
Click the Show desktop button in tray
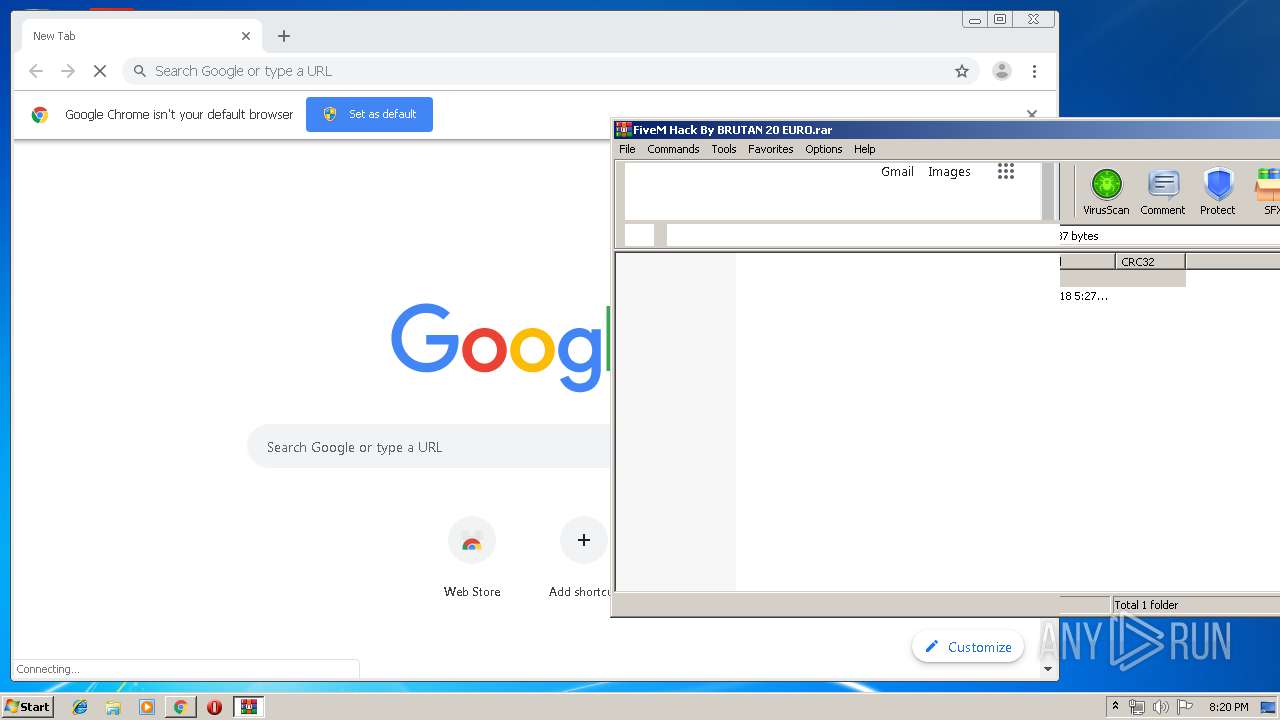[x=1268, y=707]
